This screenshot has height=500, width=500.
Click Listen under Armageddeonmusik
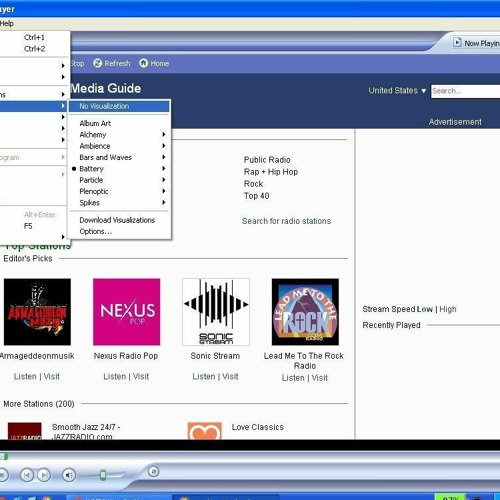(25, 376)
